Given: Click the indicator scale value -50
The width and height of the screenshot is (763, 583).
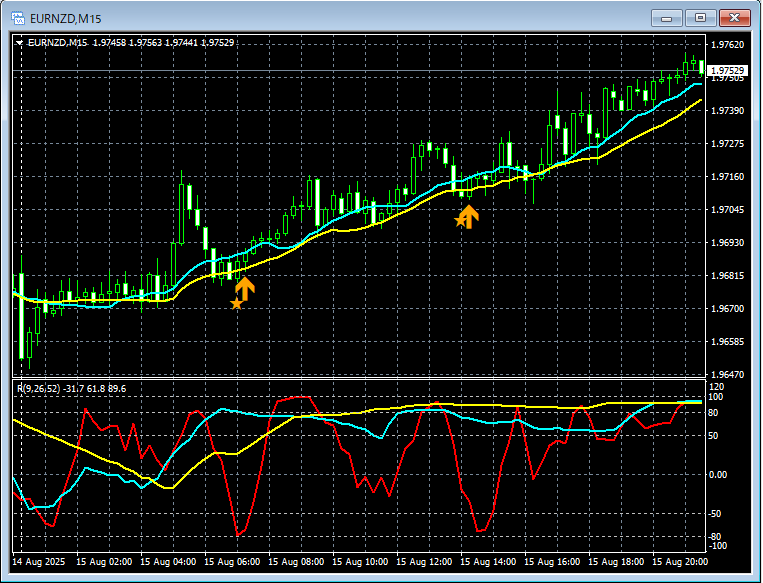Looking at the screenshot, I should pos(715,513).
